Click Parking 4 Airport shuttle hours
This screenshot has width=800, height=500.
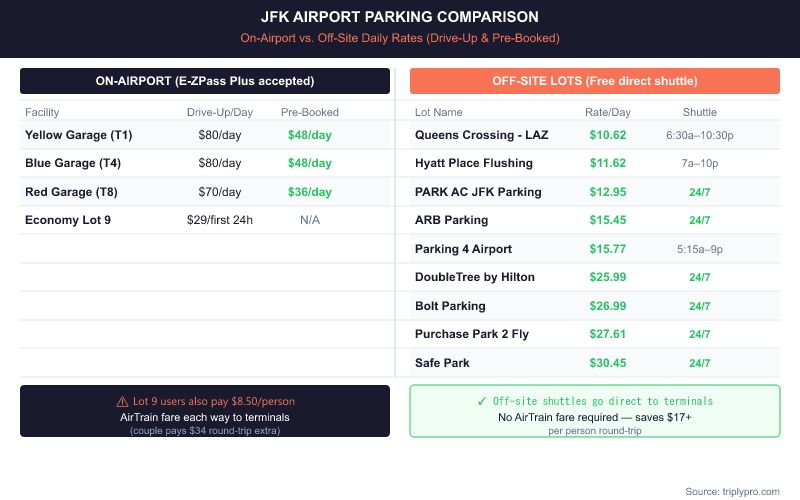pyautogui.click(x=700, y=249)
